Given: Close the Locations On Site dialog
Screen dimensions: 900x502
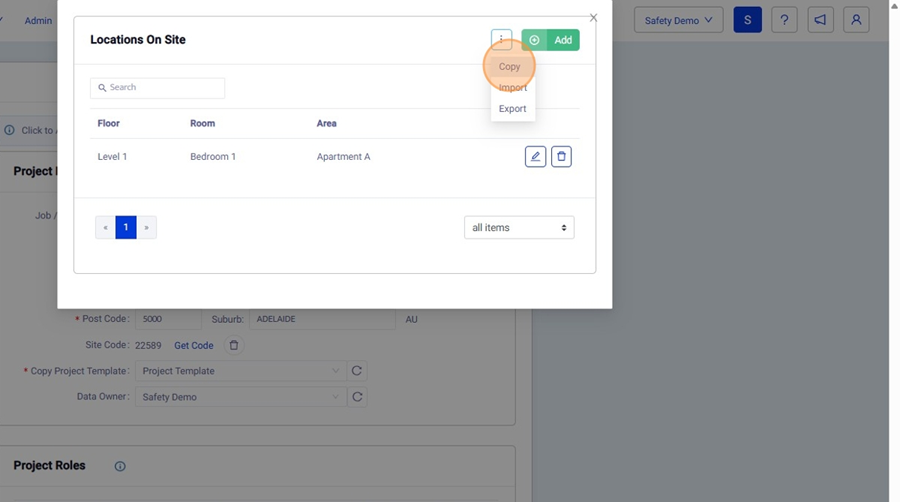Looking at the screenshot, I should click(593, 18).
